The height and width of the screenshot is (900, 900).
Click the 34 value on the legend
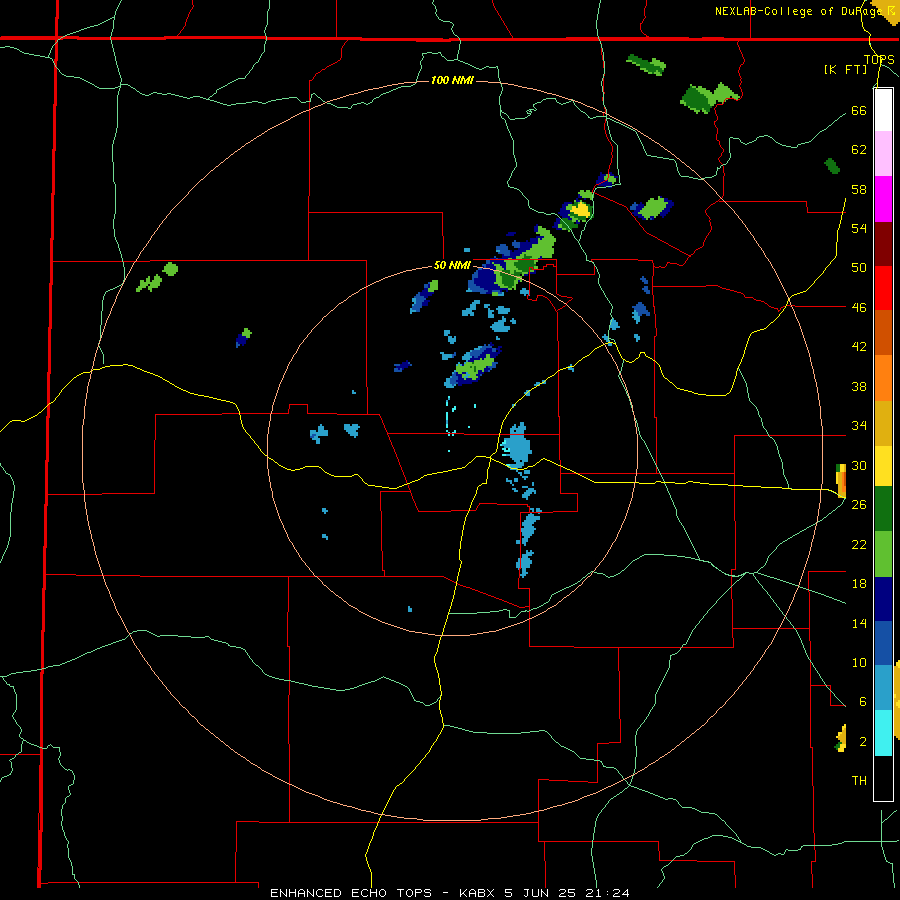click(x=859, y=426)
